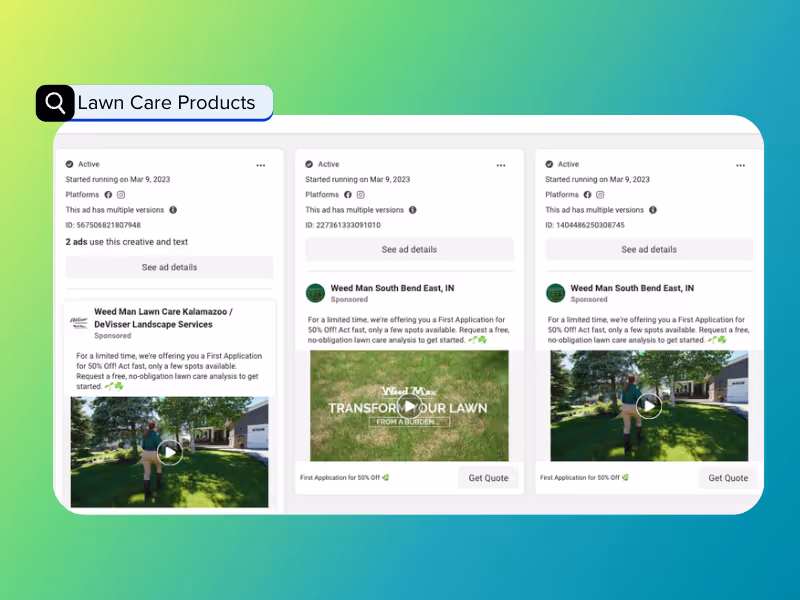Open See ad details for ID 227361333091010
The height and width of the screenshot is (600, 800).
[x=408, y=249]
